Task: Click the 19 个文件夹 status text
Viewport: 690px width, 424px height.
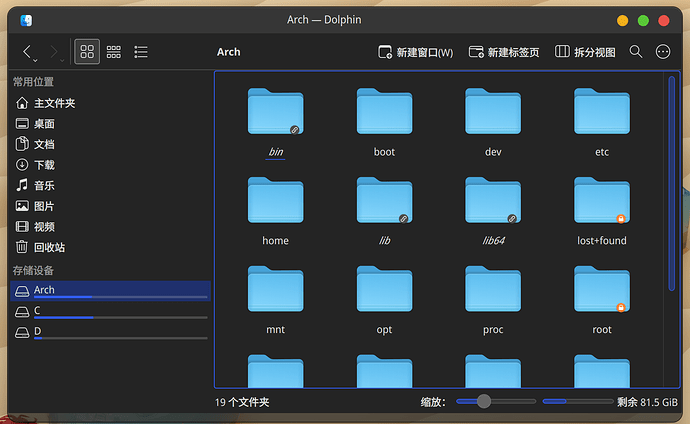Action: point(242,402)
